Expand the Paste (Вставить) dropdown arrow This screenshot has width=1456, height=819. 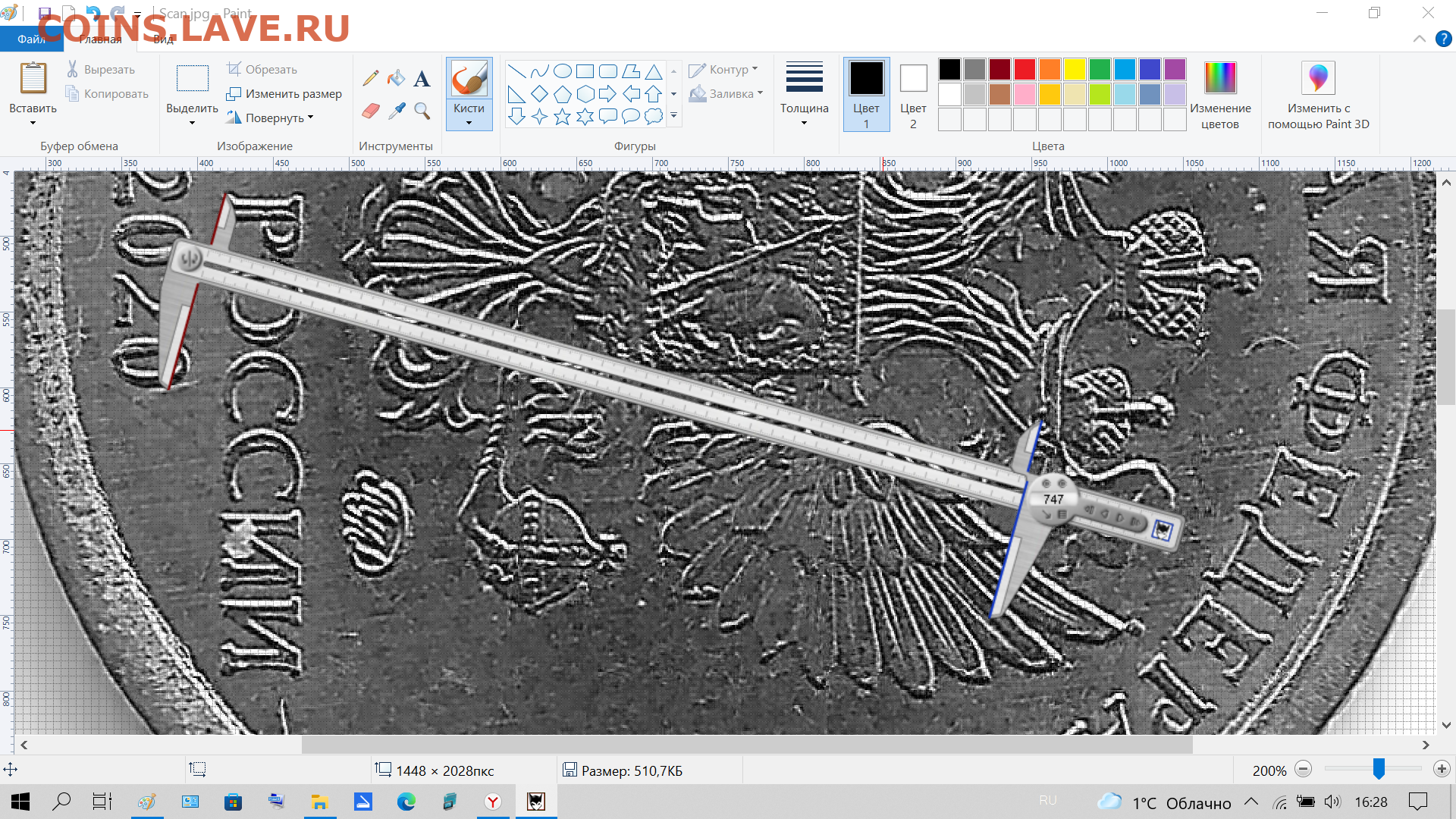[x=33, y=123]
